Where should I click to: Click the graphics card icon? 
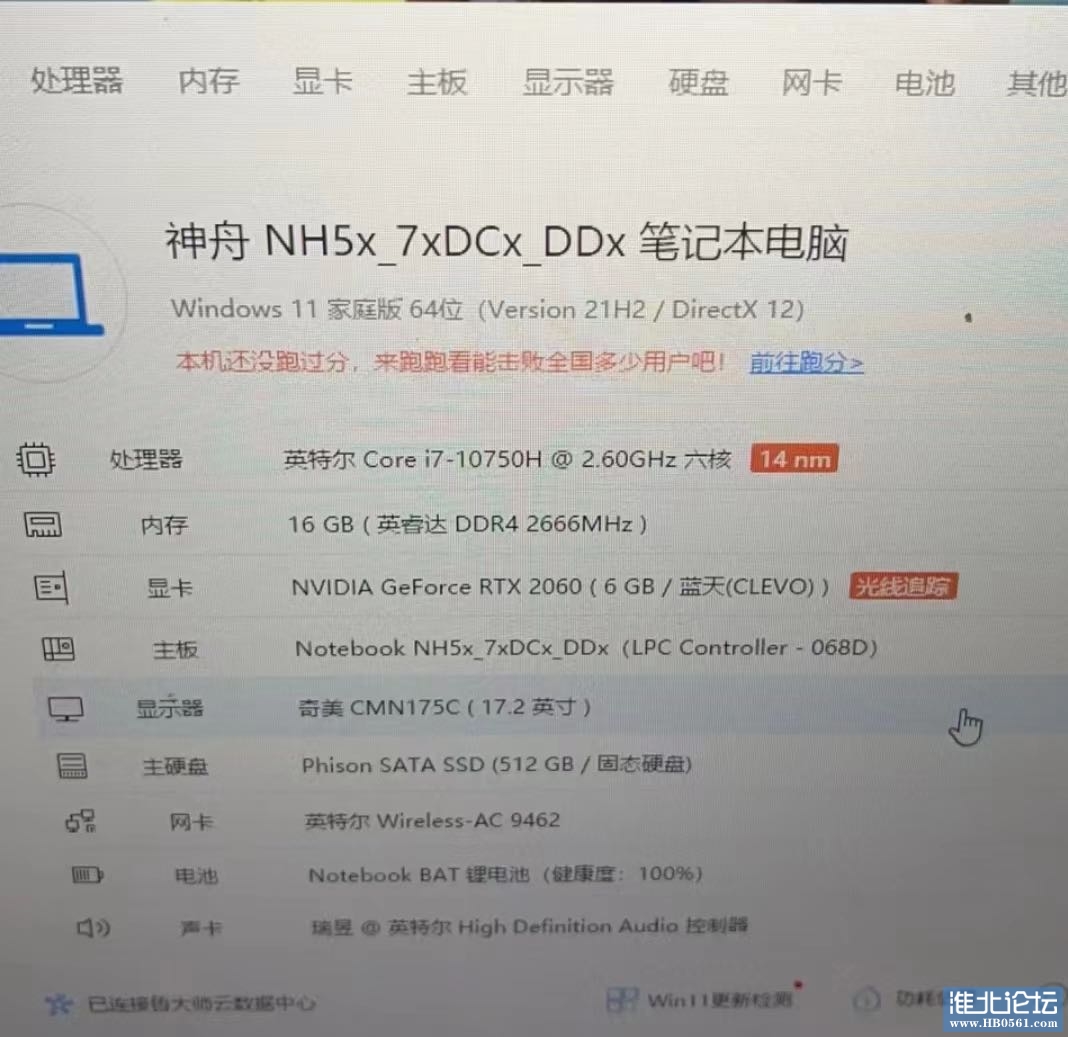51,587
